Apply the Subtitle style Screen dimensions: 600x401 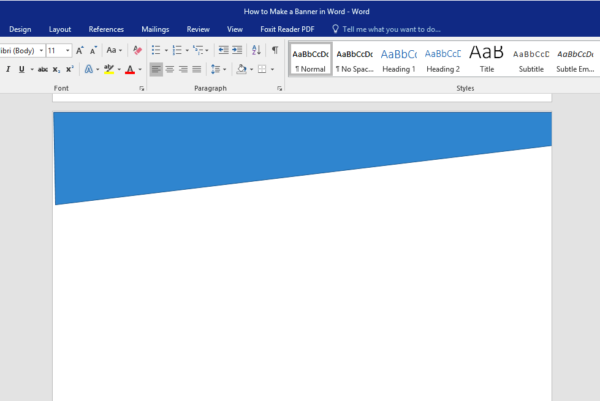coord(531,59)
